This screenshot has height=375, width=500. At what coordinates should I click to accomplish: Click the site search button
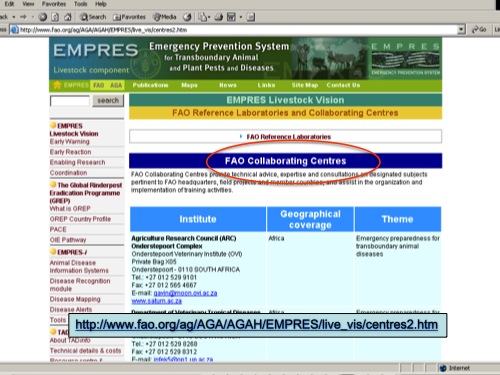coord(108,100)
